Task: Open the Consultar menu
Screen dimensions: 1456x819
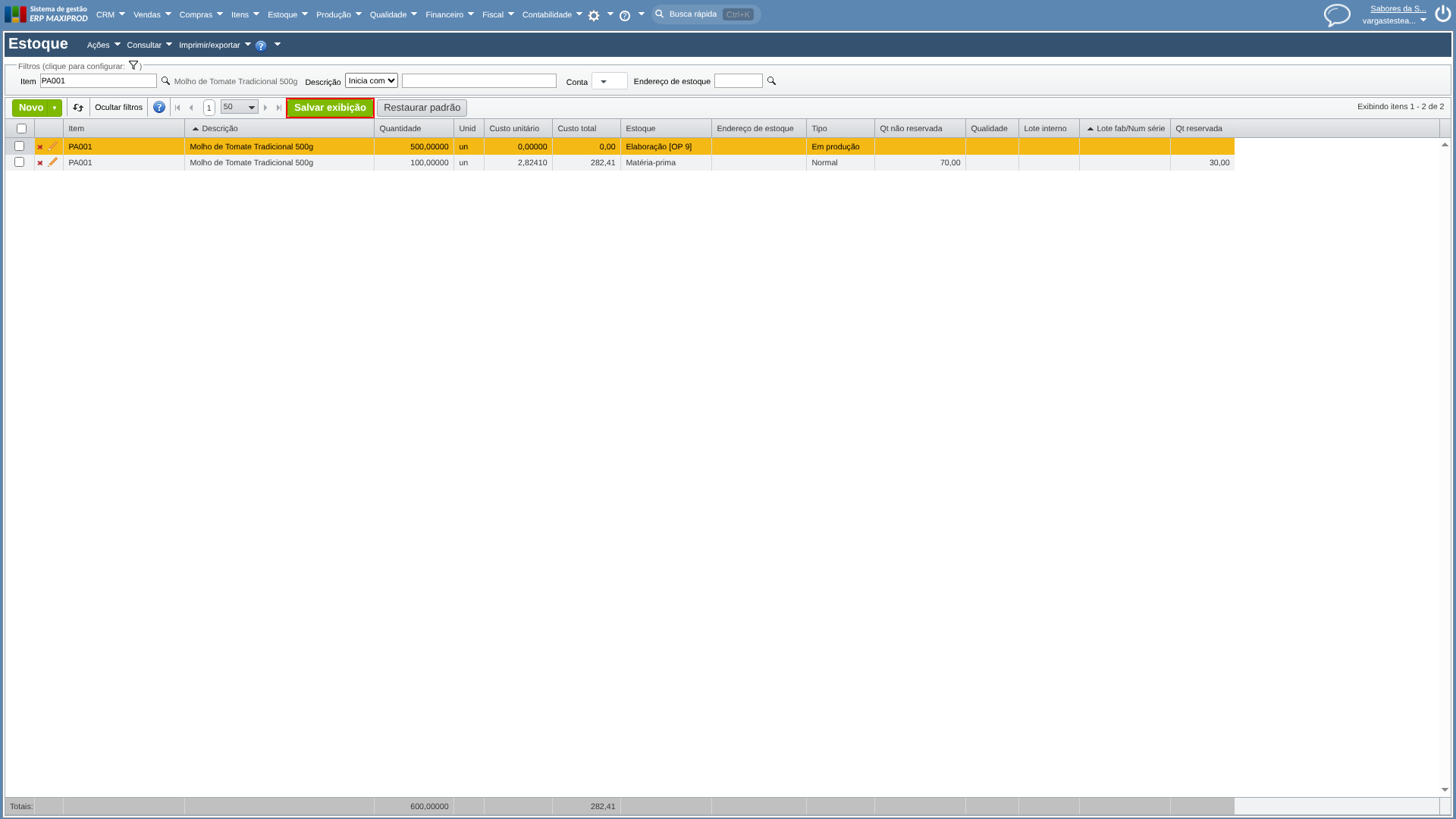Action: click(149, 45)
